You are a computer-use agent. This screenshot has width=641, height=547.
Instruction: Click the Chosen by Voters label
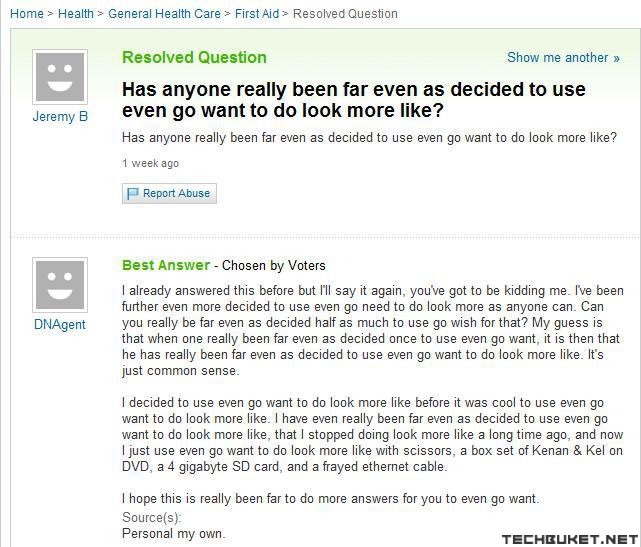click(274, 266)
